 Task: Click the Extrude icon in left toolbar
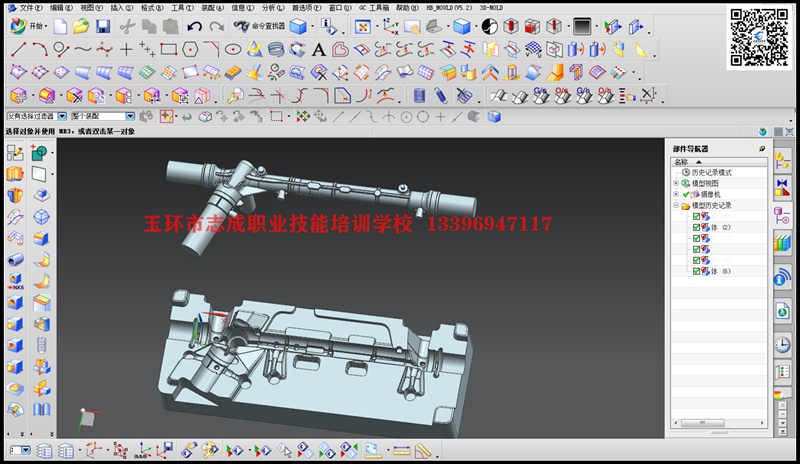coord(15,174)
